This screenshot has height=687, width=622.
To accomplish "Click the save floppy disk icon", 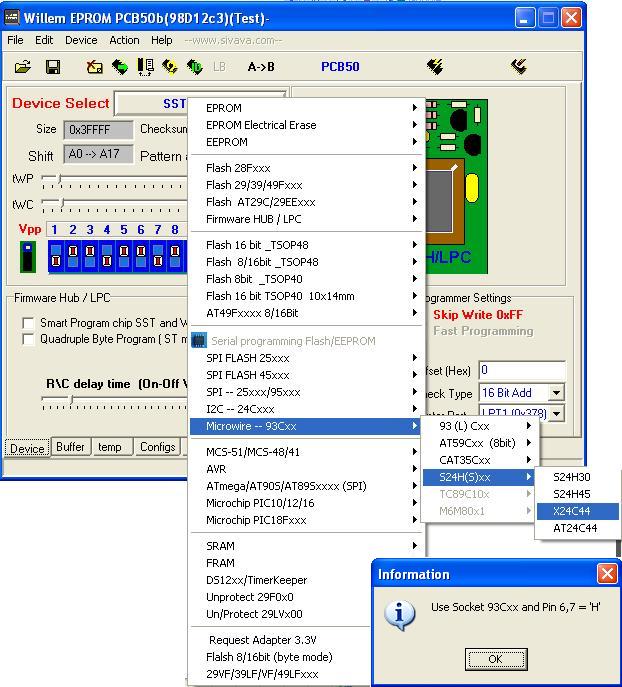I will (x=53, y=67).
